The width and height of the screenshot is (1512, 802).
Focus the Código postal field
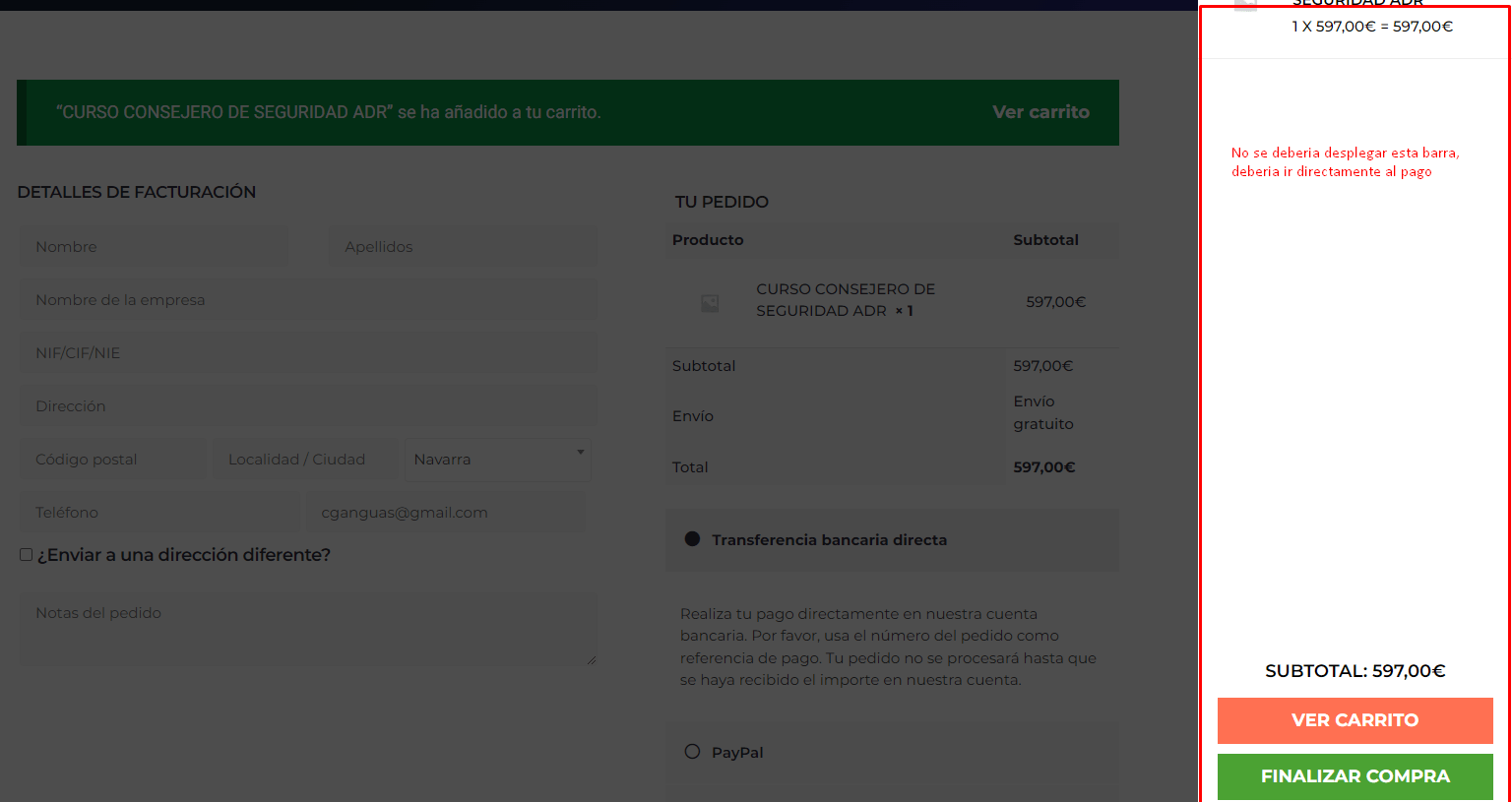pos(114,460)
